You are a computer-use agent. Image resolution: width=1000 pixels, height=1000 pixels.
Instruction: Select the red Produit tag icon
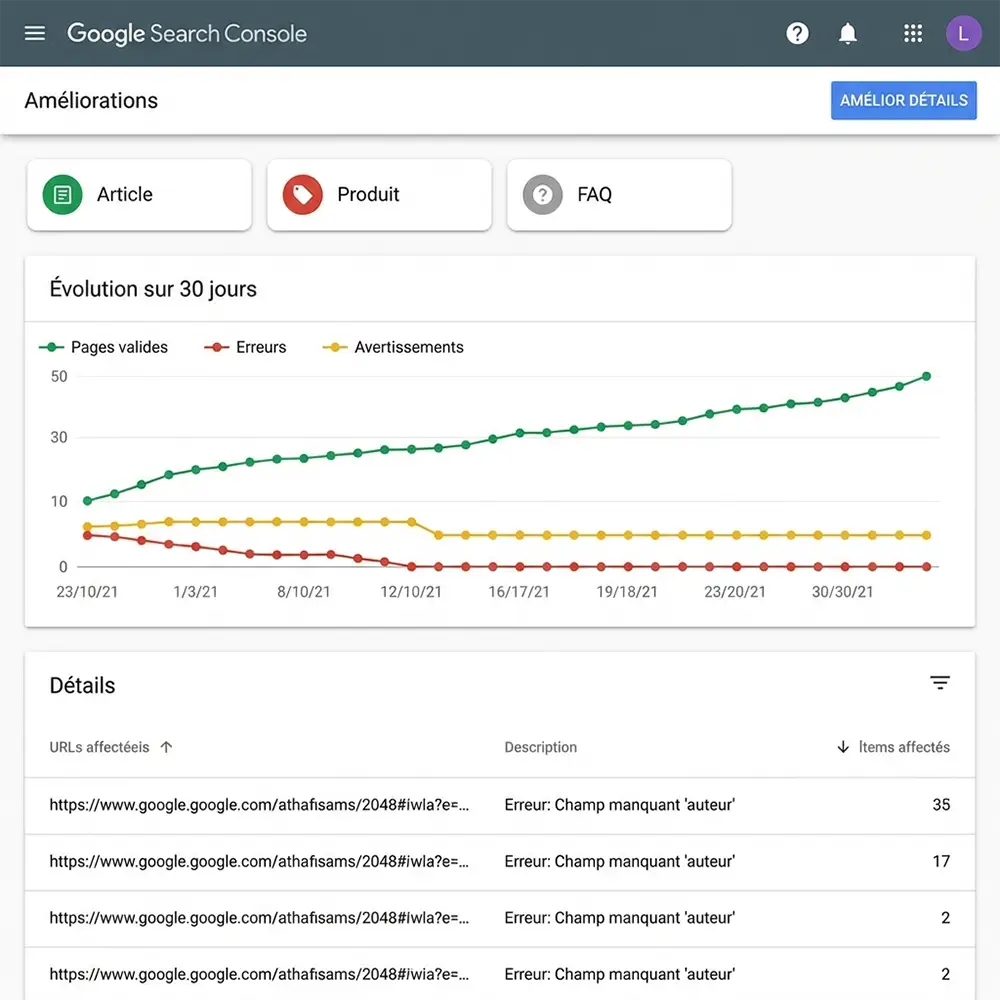click(x=301, y=195)
